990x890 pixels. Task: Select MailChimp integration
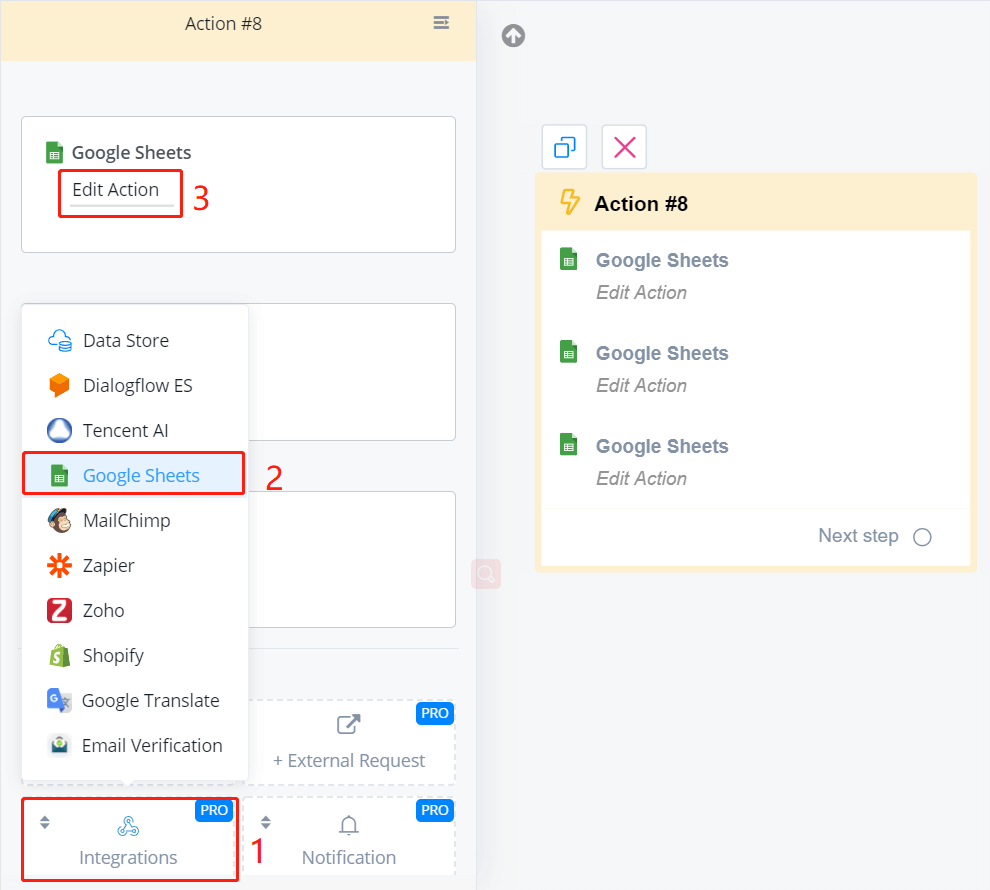pyautogui.click(x=126, y=520)
